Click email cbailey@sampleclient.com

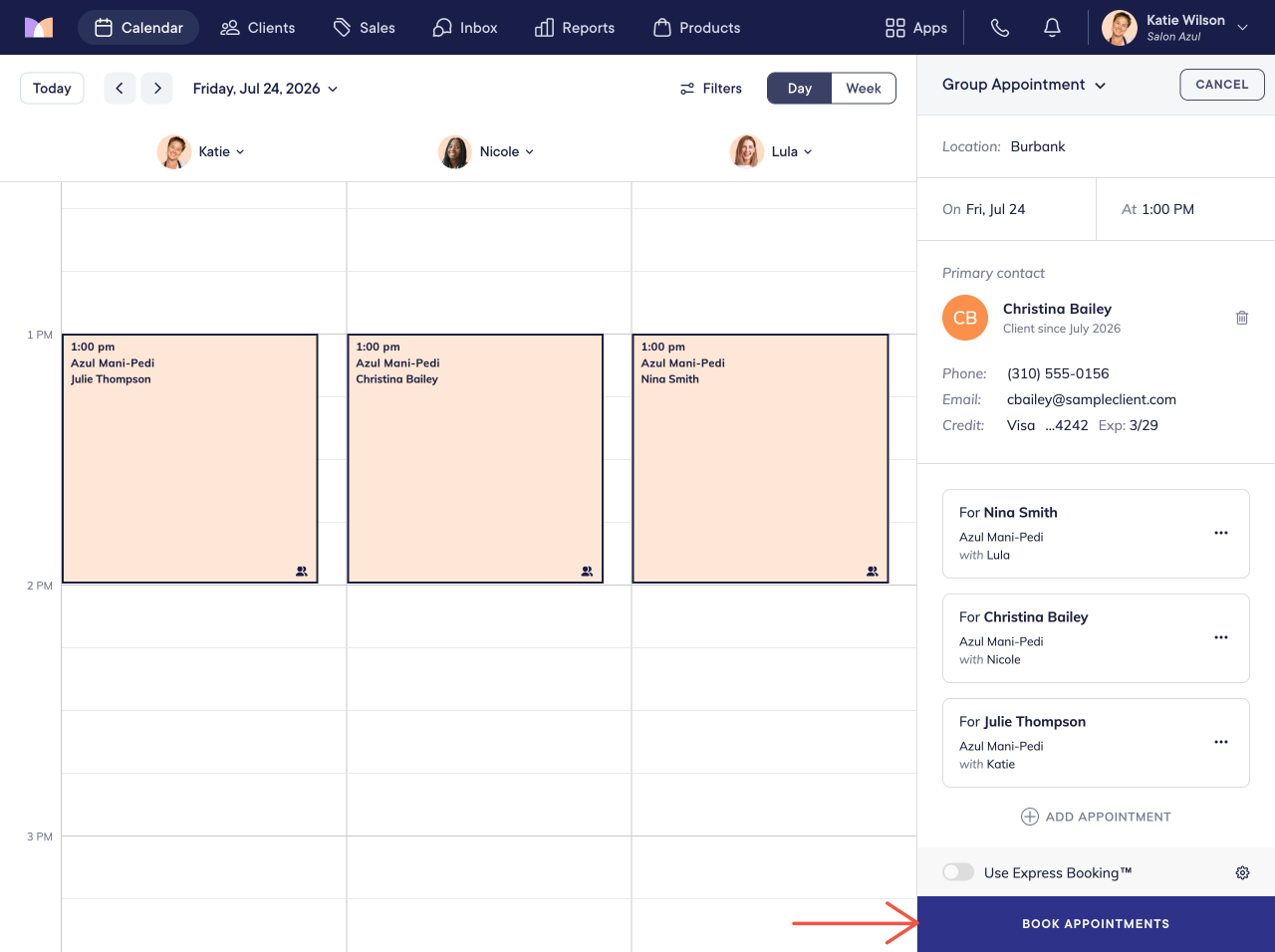[1092, 399]
